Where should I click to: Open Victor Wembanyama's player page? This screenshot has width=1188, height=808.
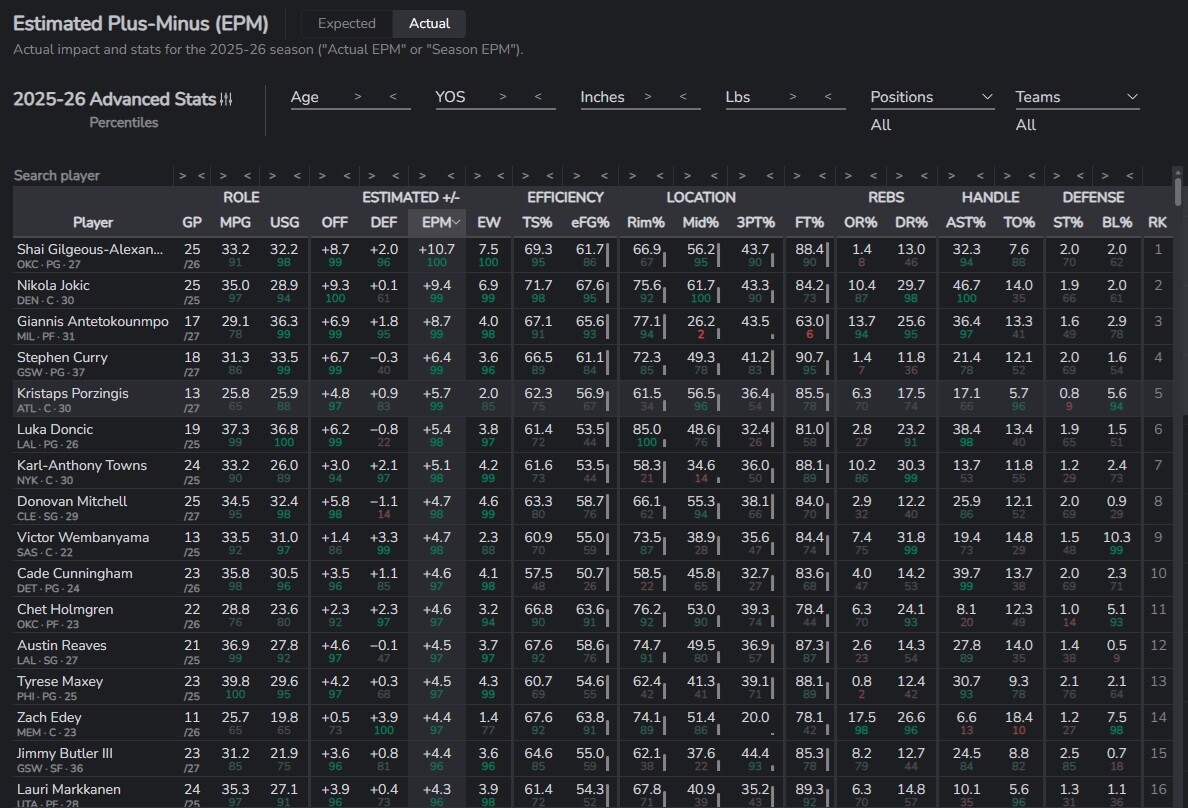pyautogui.click(x=83, y=537)
